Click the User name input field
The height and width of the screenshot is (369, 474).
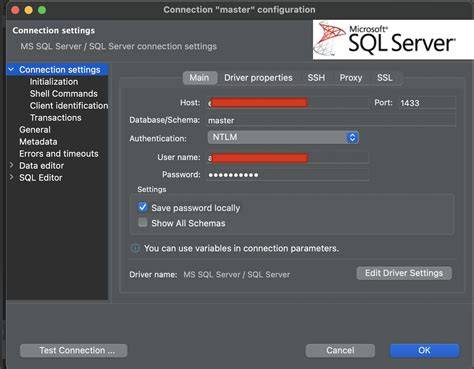point(288,157)
